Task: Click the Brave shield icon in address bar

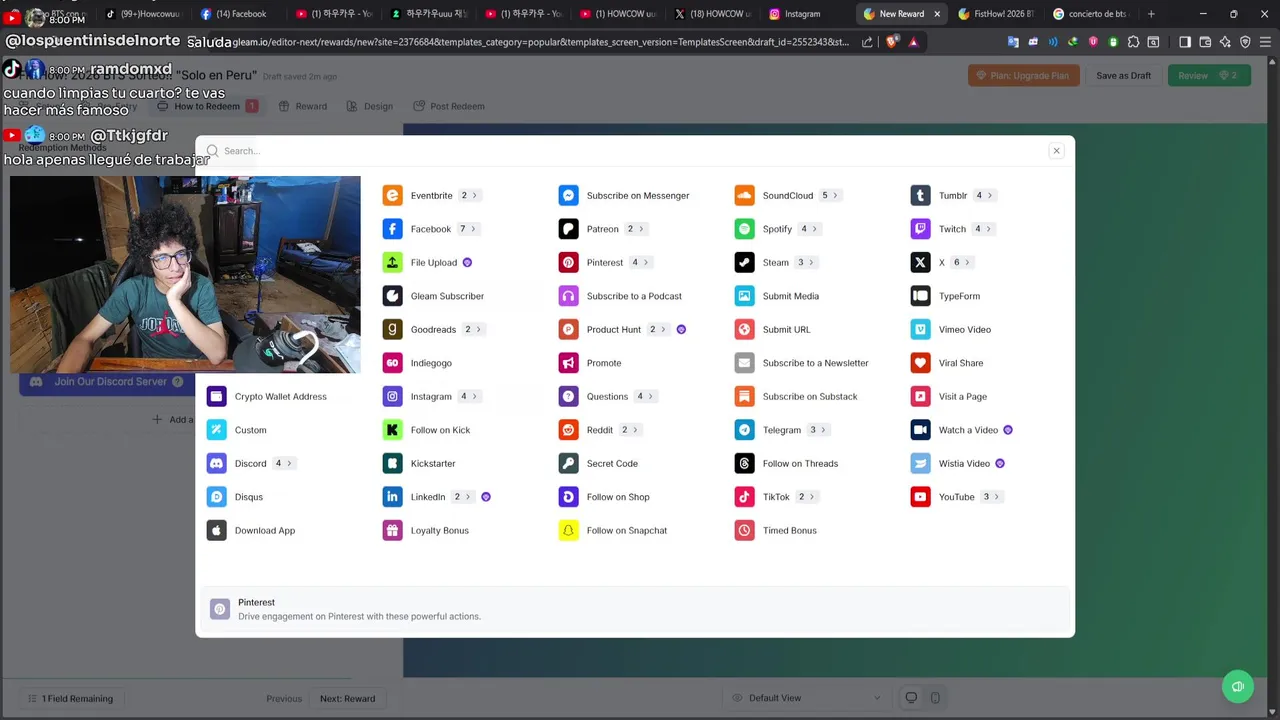Action: click(891, 42)
